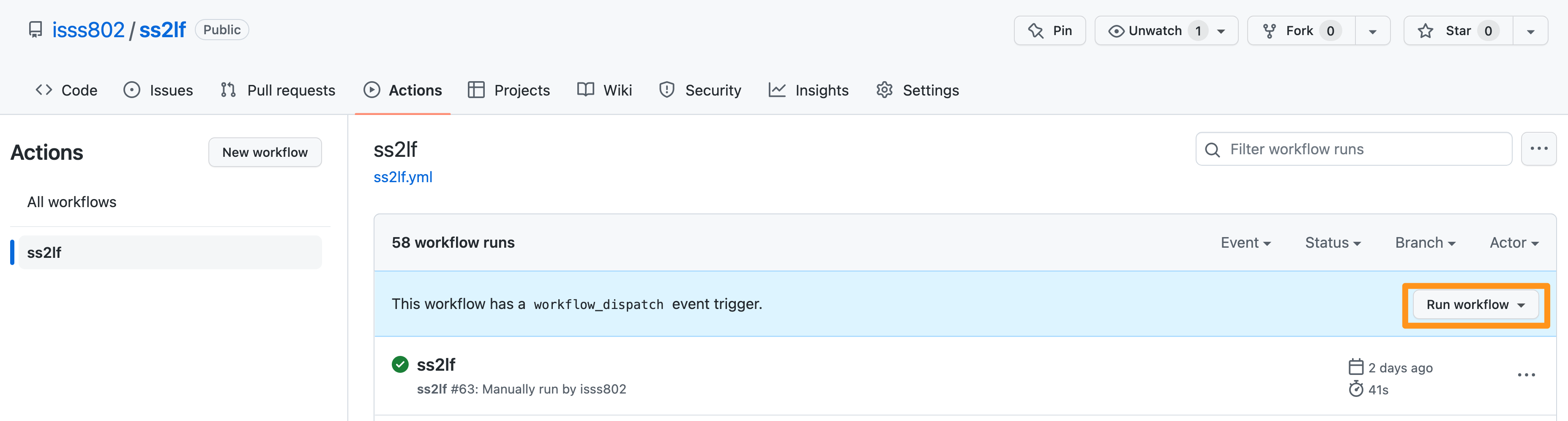Click the repository book icon beside isss802

tap(35, 29)
